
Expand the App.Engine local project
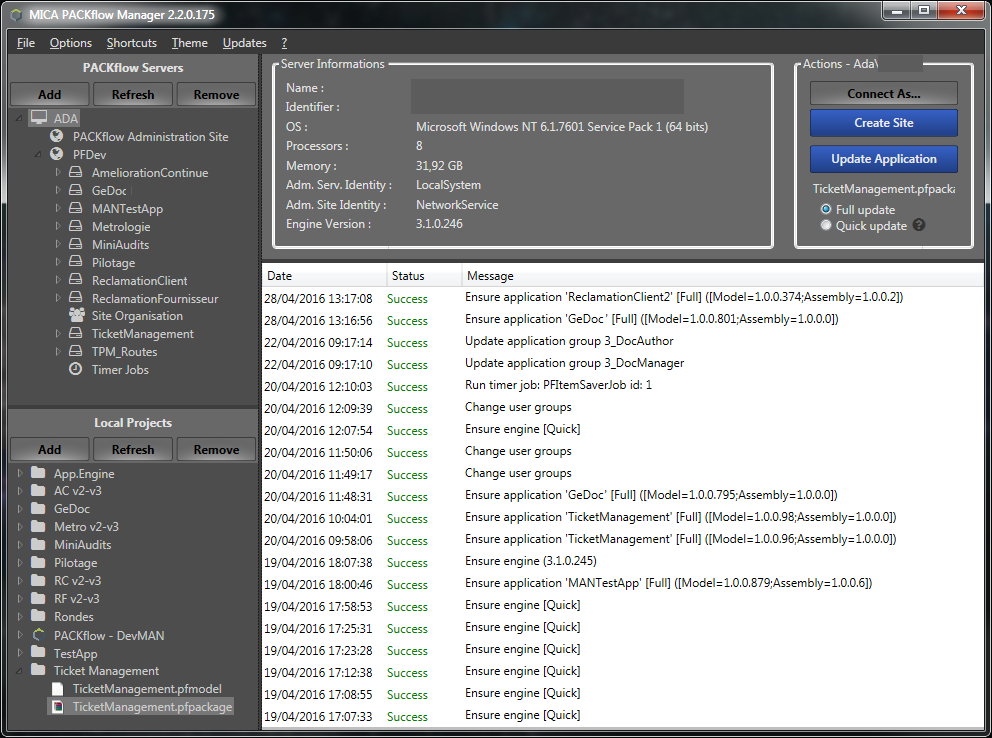pos(20,473)
